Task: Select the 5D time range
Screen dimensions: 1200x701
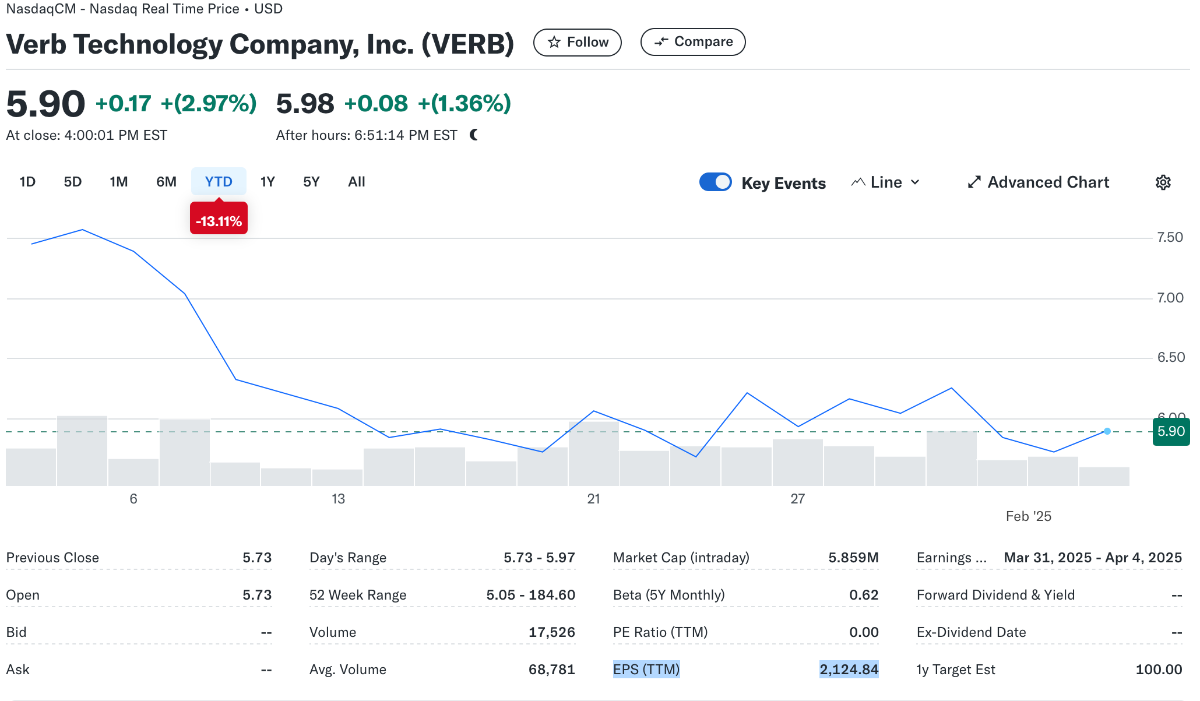Action: pyautogui.click(x=73, y=182)
